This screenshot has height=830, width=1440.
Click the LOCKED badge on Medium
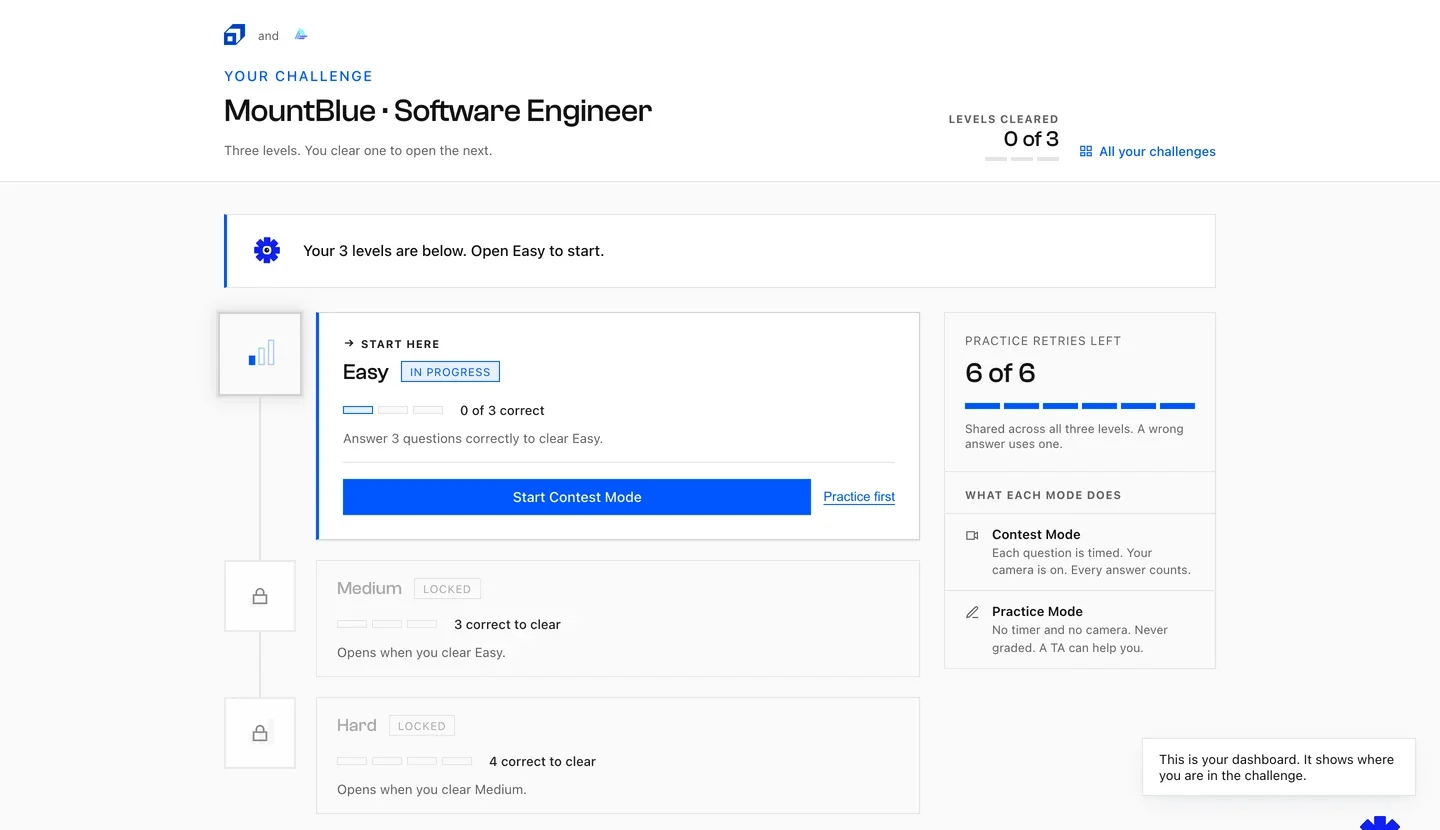(447, 589)
